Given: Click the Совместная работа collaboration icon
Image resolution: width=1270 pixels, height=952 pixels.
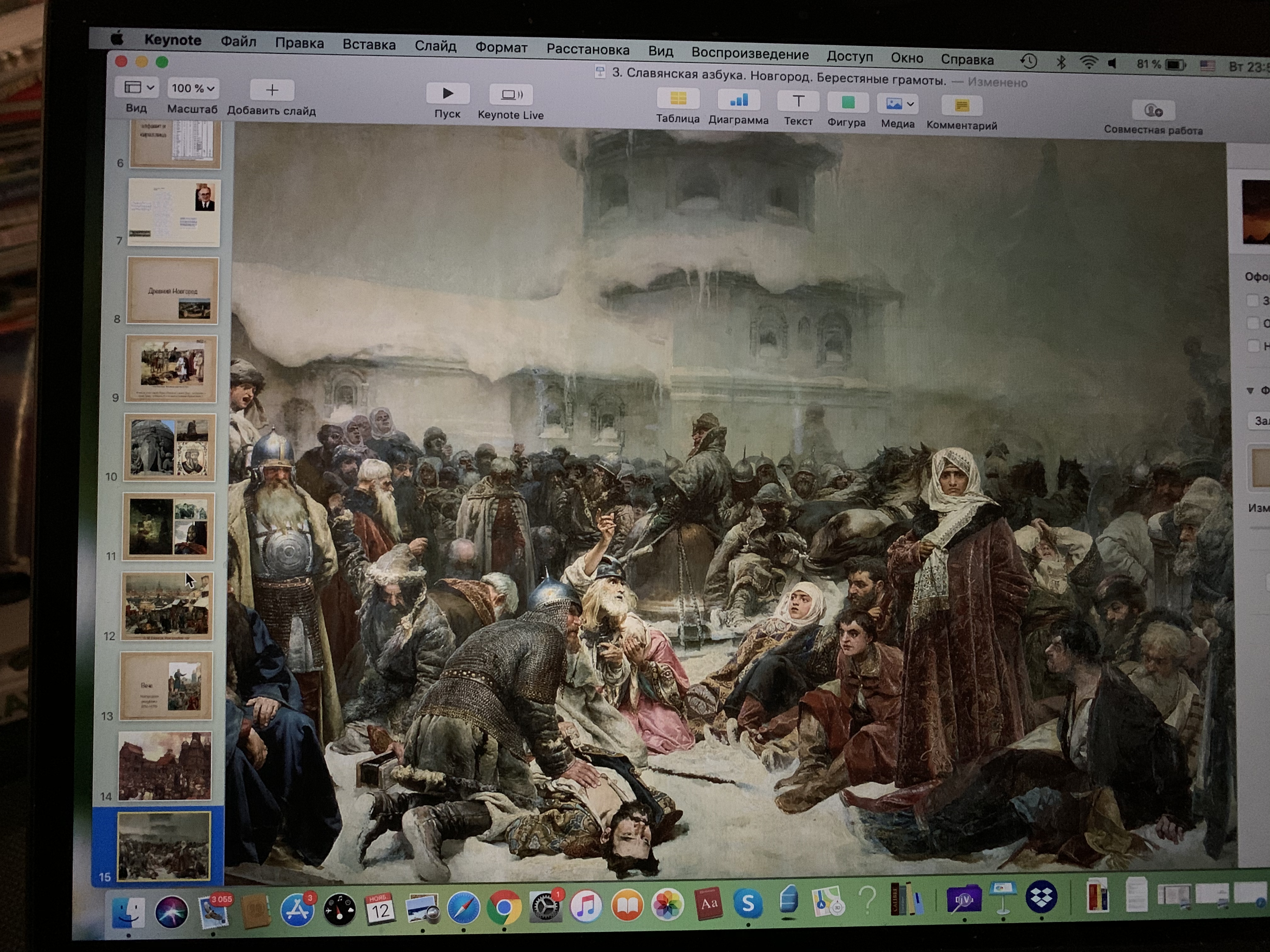Looking at the screenshot, I should (x=1153, y=110).
